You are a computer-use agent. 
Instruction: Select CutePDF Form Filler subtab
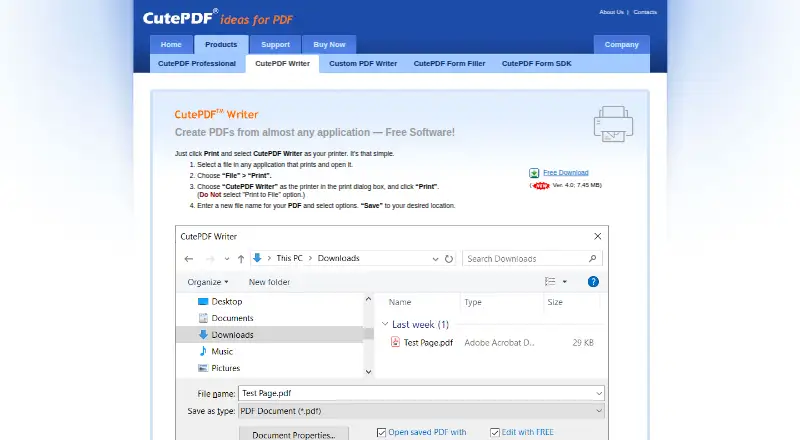click(449, 64)
